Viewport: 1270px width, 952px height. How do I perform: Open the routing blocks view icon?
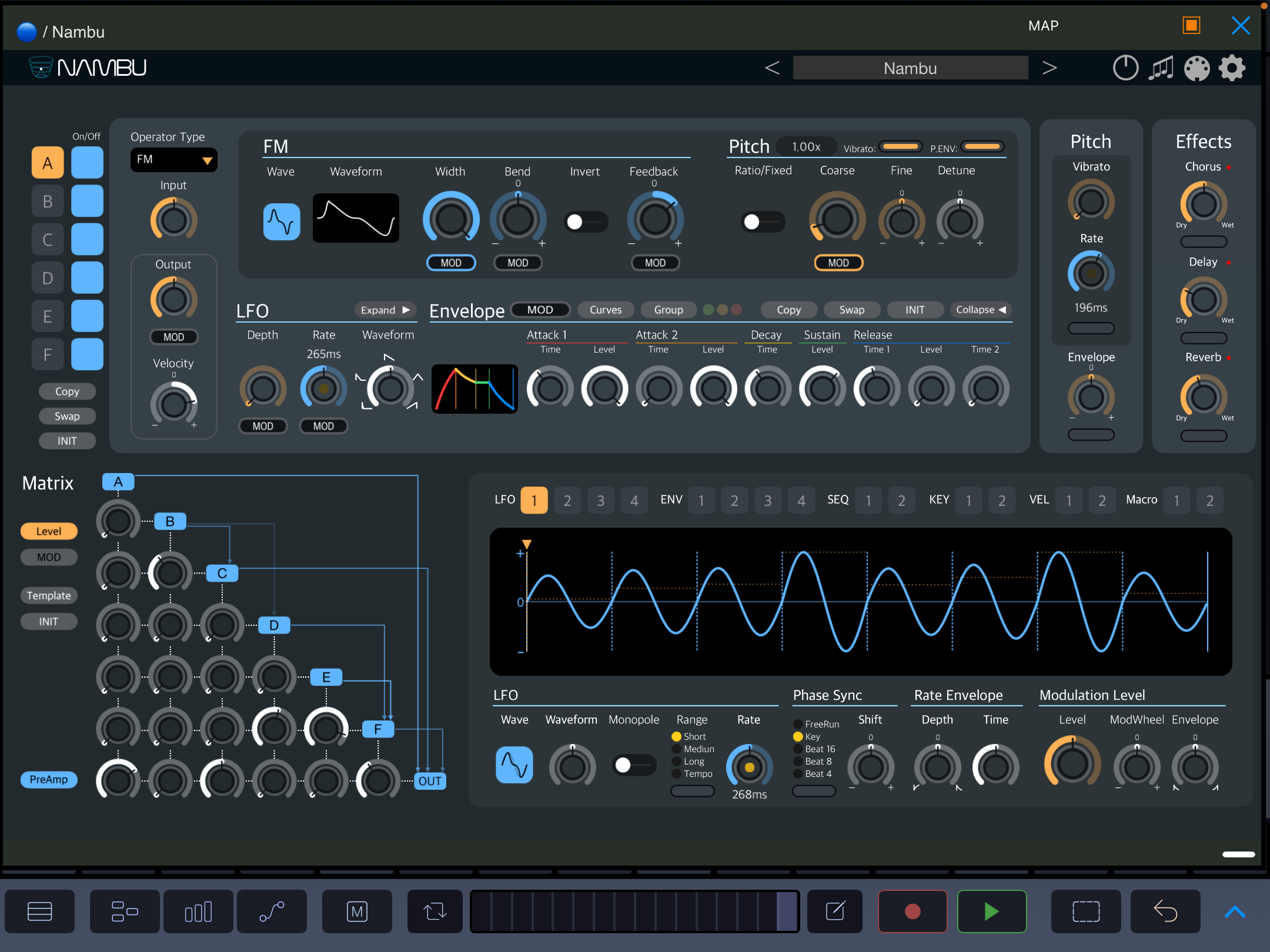point(125,911)
